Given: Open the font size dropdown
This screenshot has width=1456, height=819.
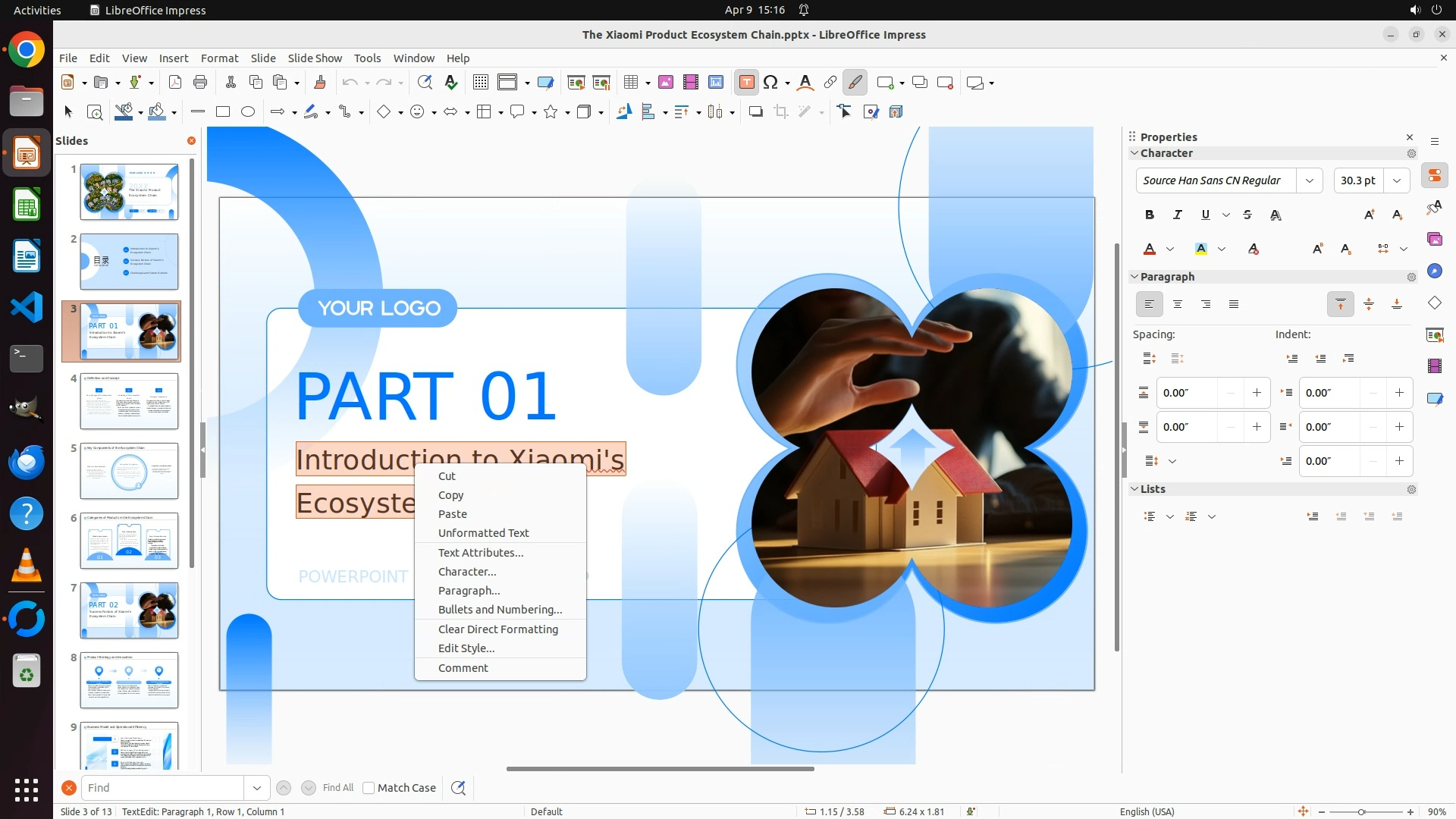Looking at the screenshot, I should click(1396, 180).
